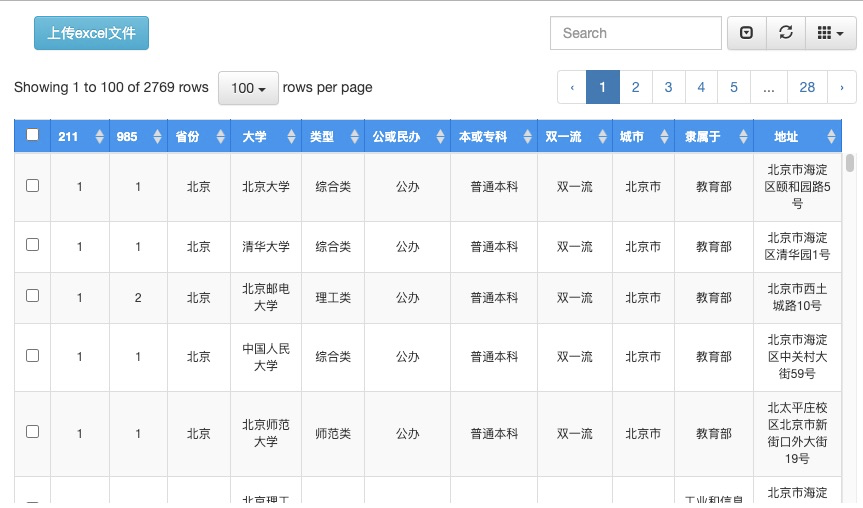
Task: Click address 北太平庄校区北京市新街口外大街19号
Action: (x=798, y=433)
